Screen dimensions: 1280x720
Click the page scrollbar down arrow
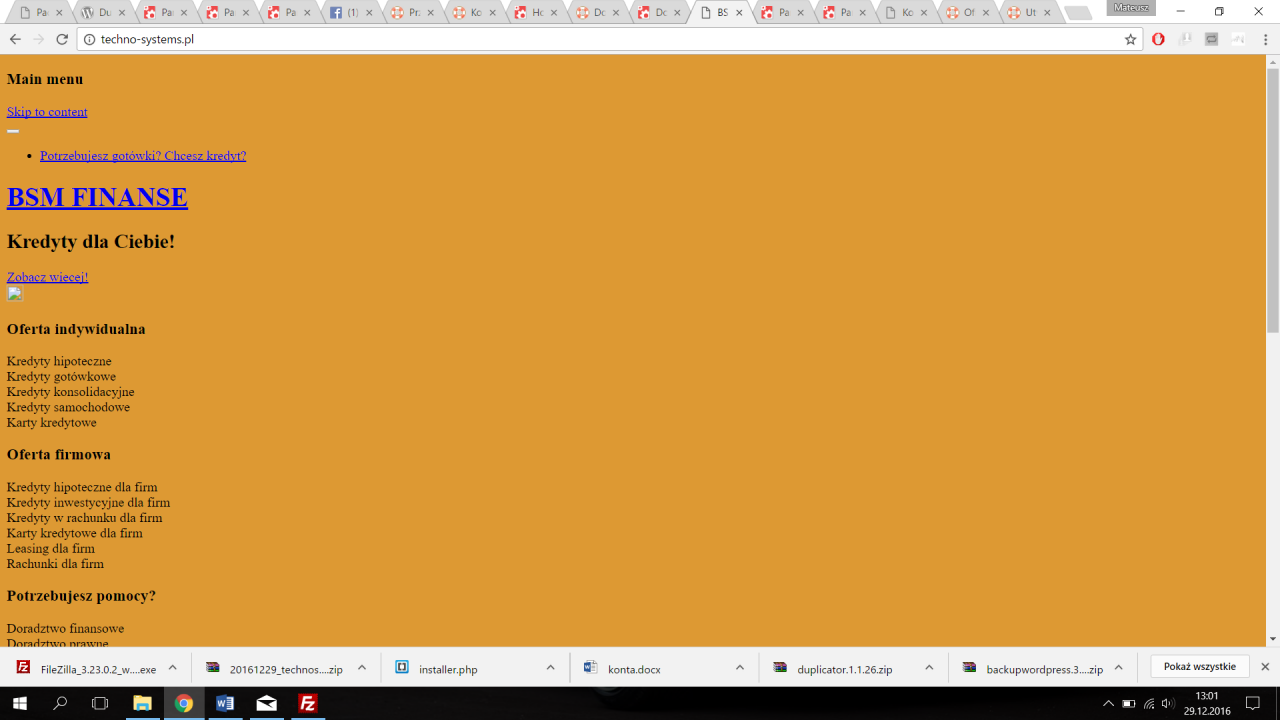(1273, 639)
